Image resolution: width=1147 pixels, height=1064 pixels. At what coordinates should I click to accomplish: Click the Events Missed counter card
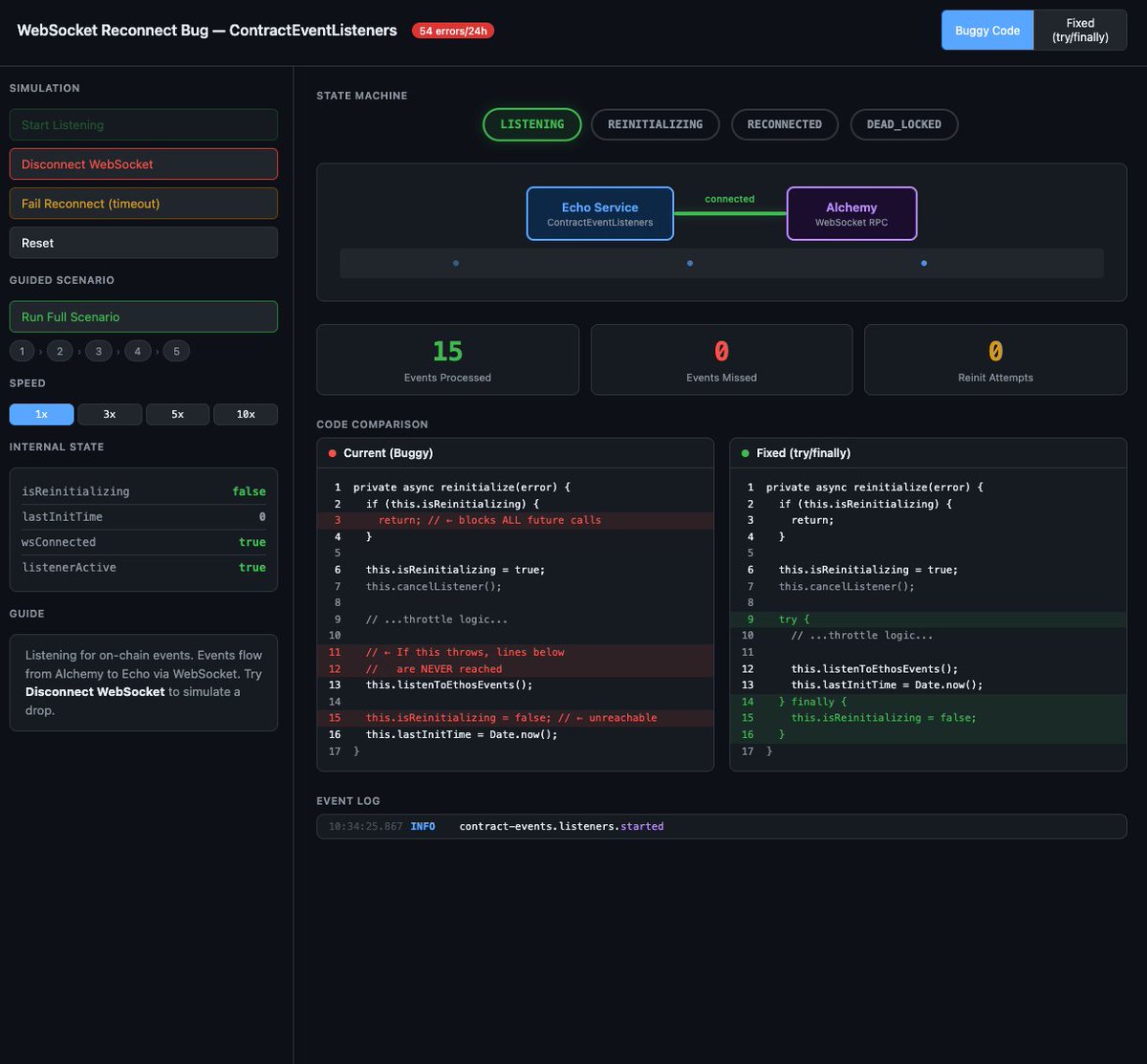[x=722, y=359]
